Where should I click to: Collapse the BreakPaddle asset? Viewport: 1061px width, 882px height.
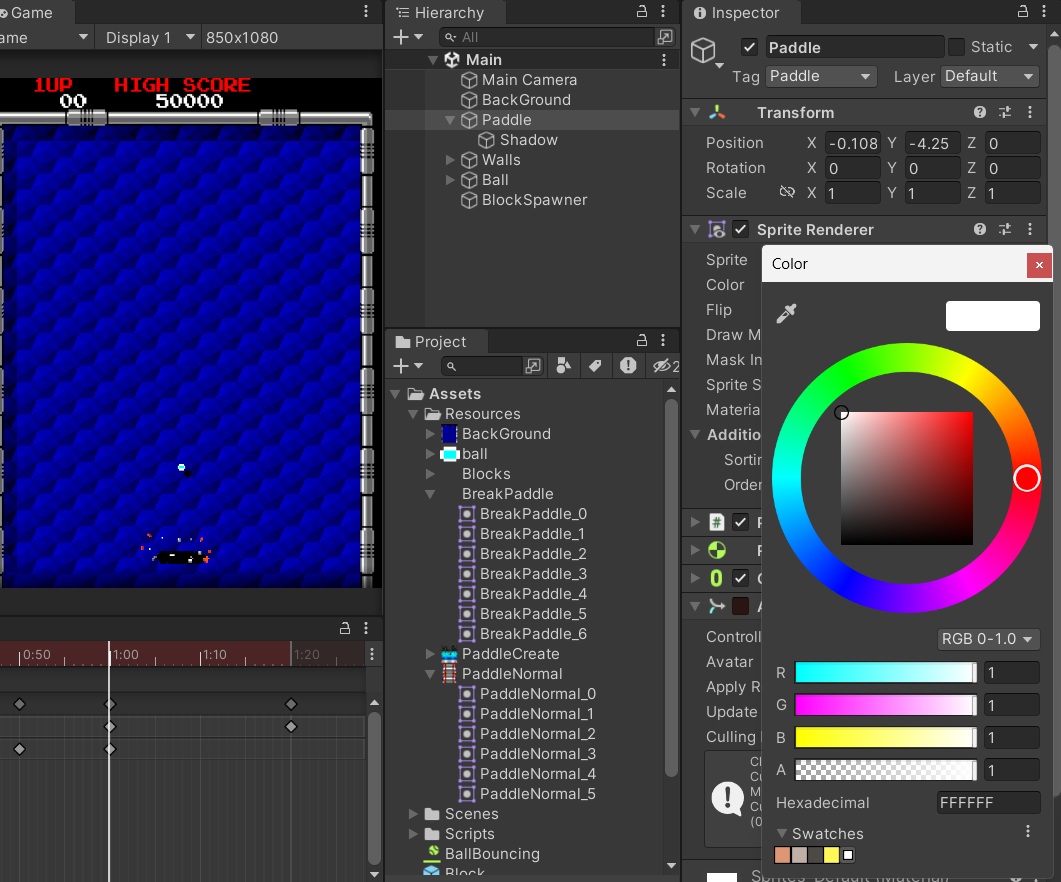click(x=430, y=494)
